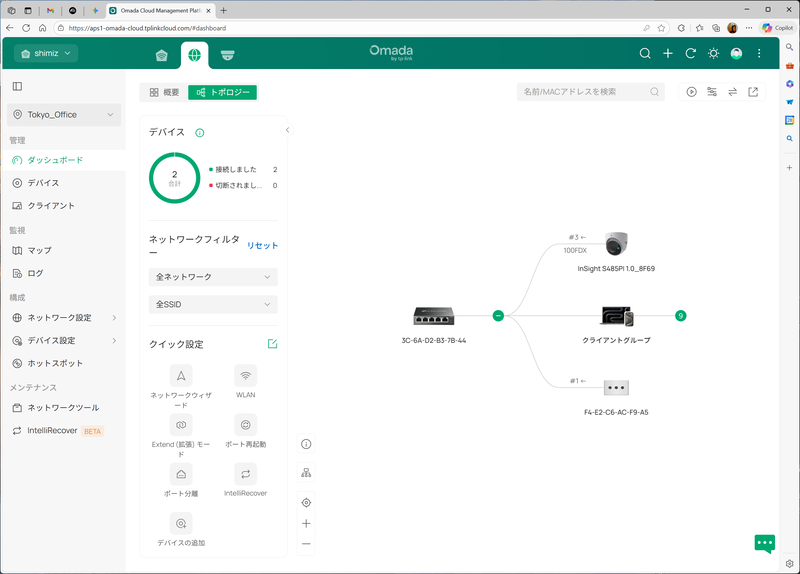Image resolution: width=800 pixels, height=574 pixels.
Task: Export topology with the share icon
Action: click(753, 92)
